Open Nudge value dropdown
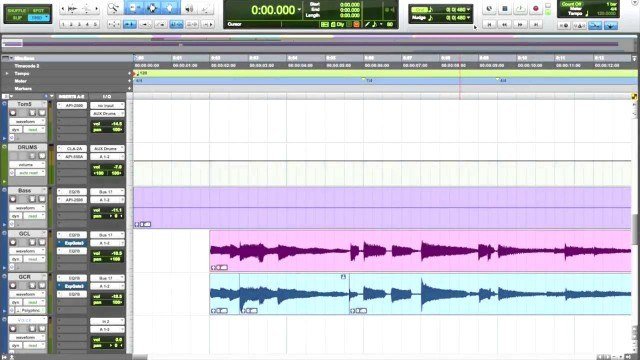The image size is (640, 360). coord(468,18)
